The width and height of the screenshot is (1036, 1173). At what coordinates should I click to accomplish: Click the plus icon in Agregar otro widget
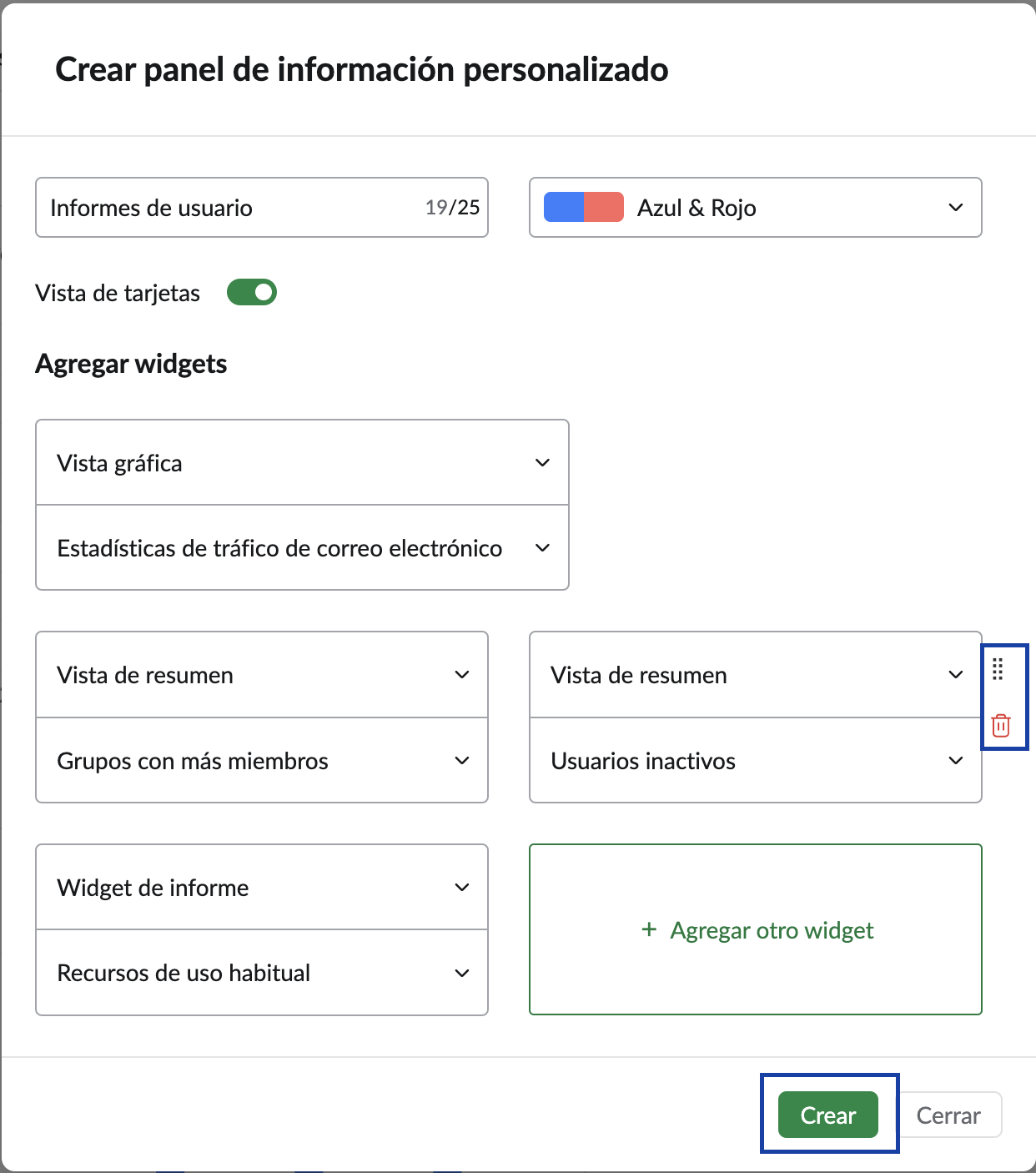click(648, 929)
